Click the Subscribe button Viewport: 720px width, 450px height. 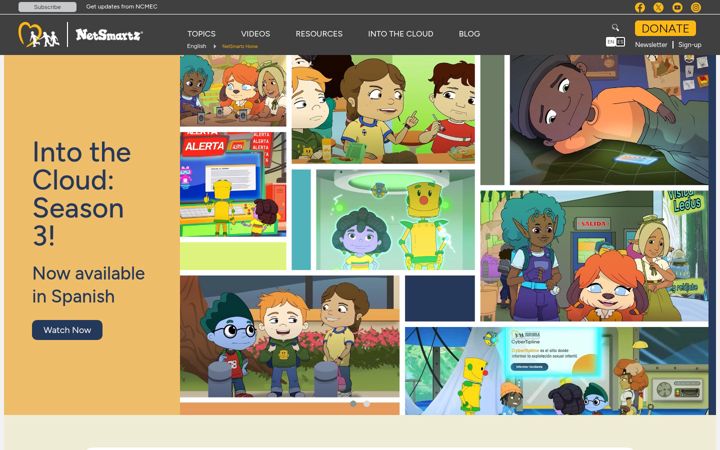pyautogui.click(x=47, y=7)
